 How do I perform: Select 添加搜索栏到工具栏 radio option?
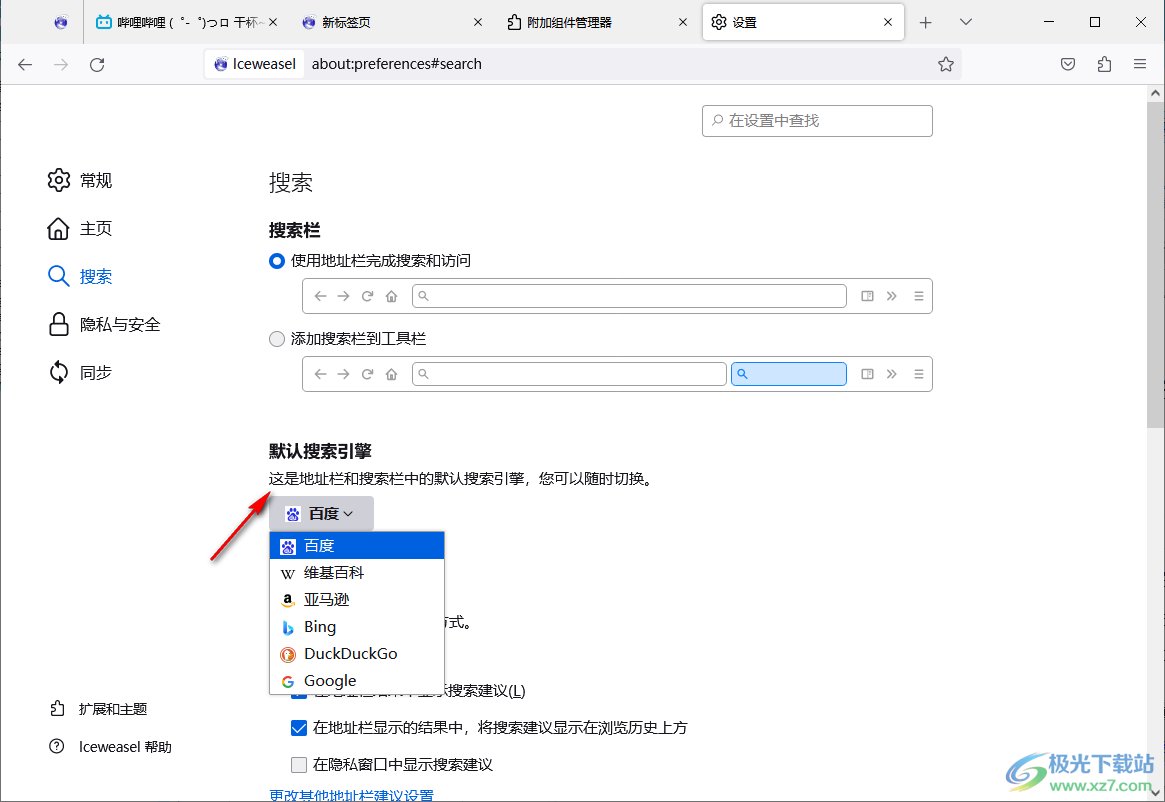(276, 339)
